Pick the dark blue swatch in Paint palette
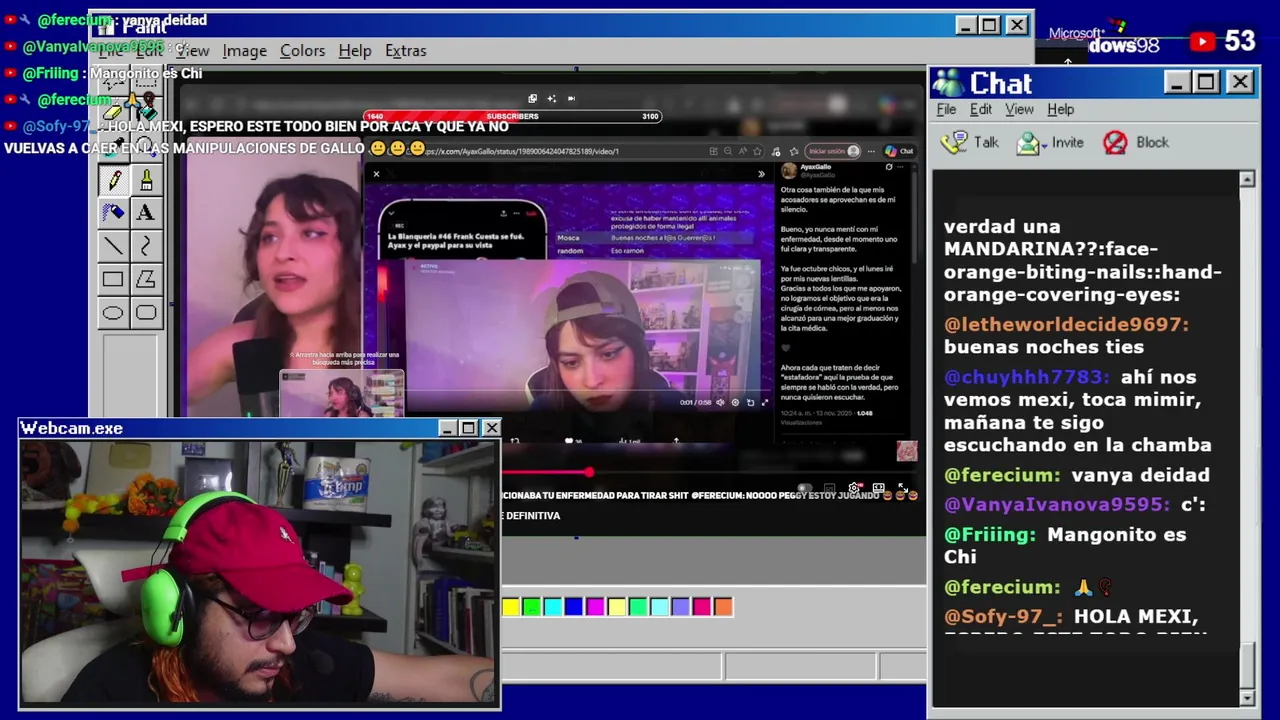Image resolution: width=1280 pixels, height=720 pixels. (573, 606)
